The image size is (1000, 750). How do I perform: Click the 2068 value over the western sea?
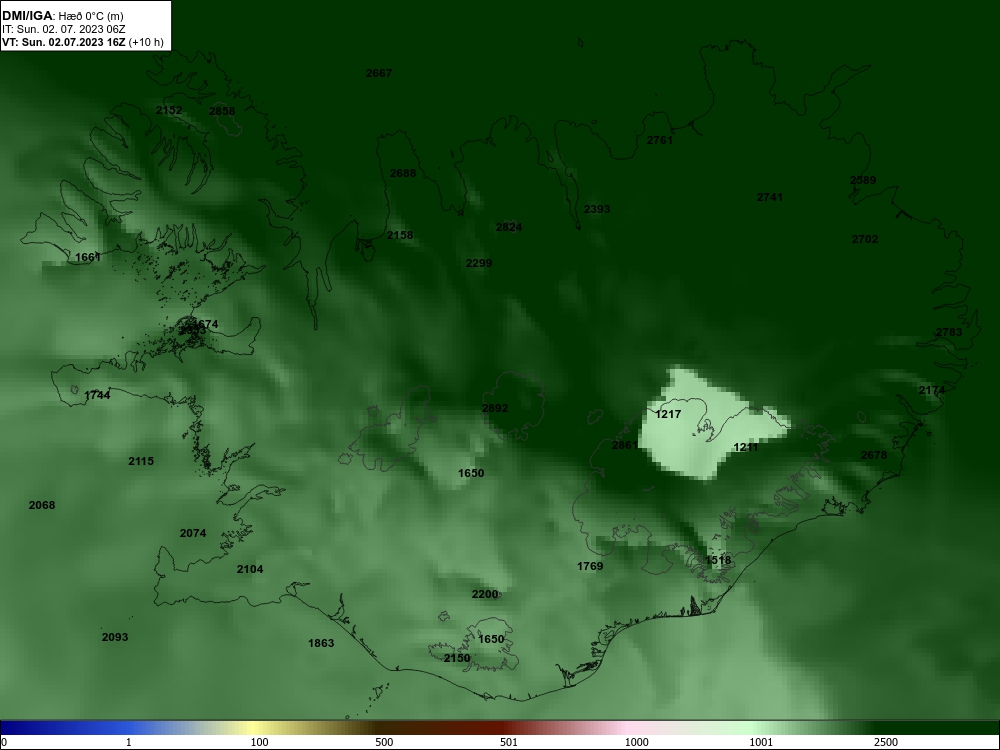(42, 506)
